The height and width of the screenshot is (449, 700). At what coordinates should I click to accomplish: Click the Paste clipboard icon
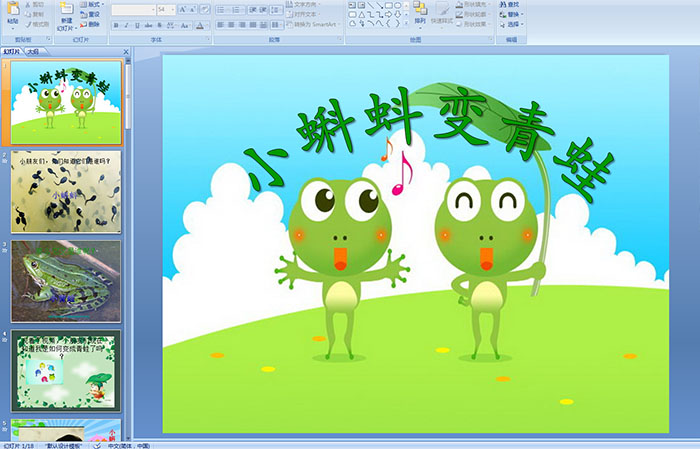13,9
